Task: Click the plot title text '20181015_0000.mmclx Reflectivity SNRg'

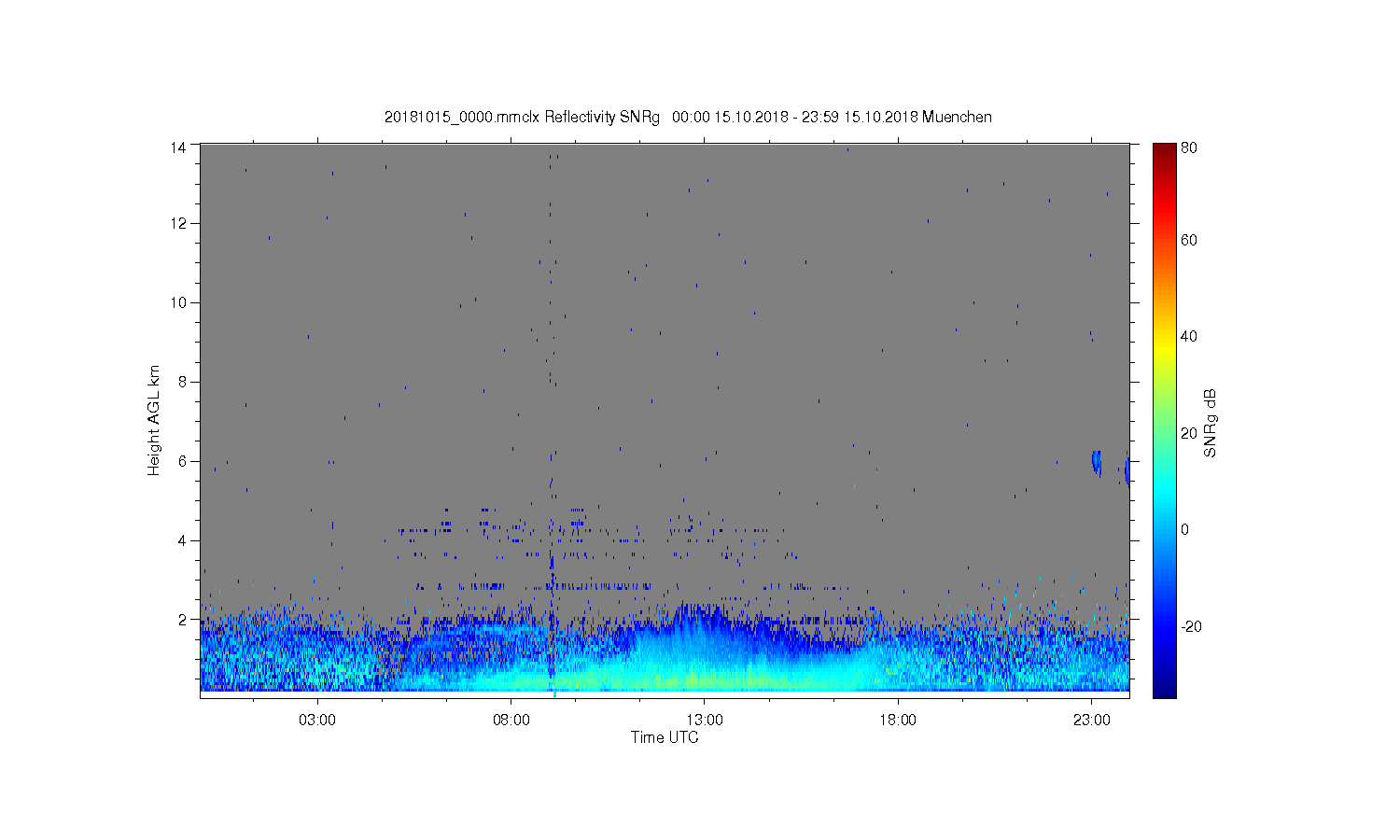Action: pos(522,117)
